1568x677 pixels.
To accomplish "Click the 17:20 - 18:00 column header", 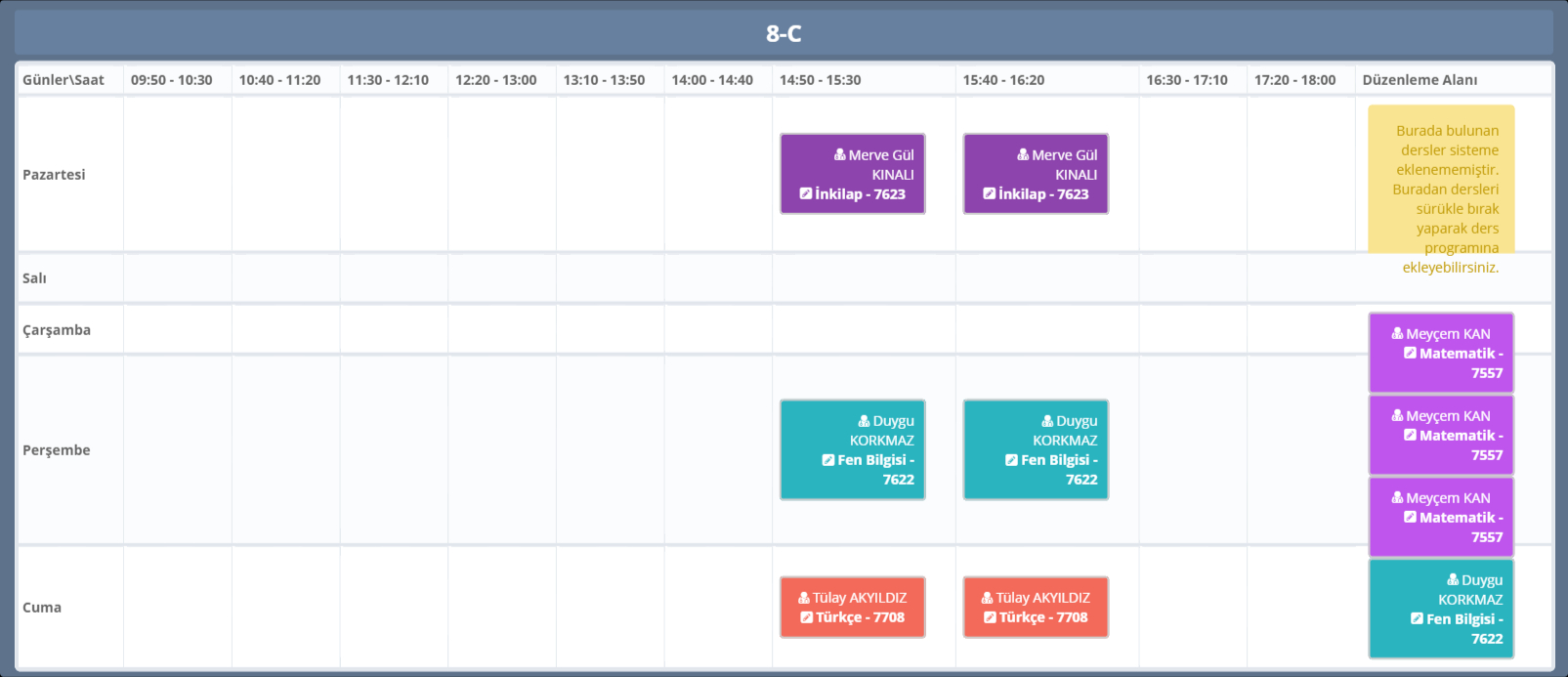I will coord(1294,80).
